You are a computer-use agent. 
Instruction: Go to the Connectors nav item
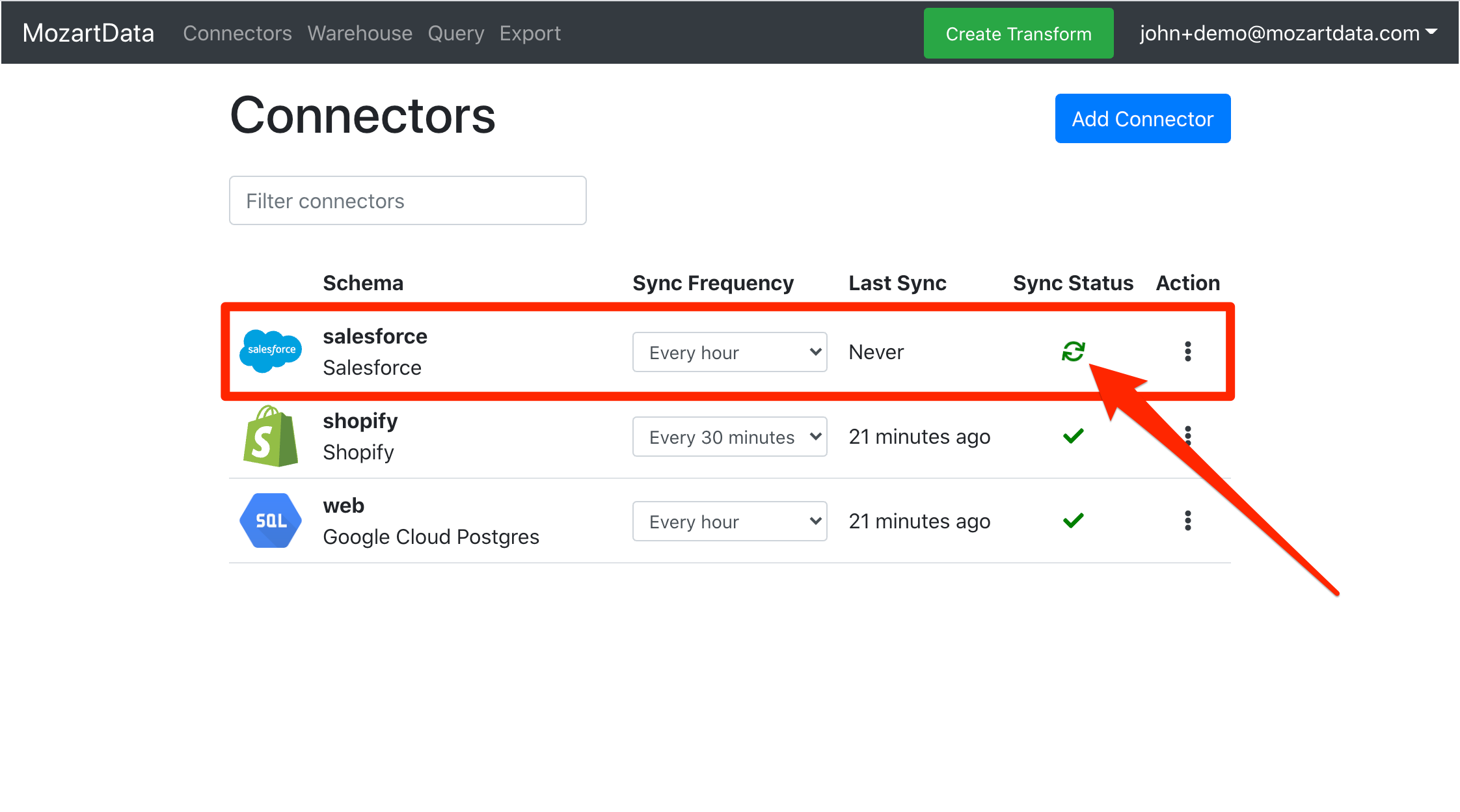click(237, 33)
